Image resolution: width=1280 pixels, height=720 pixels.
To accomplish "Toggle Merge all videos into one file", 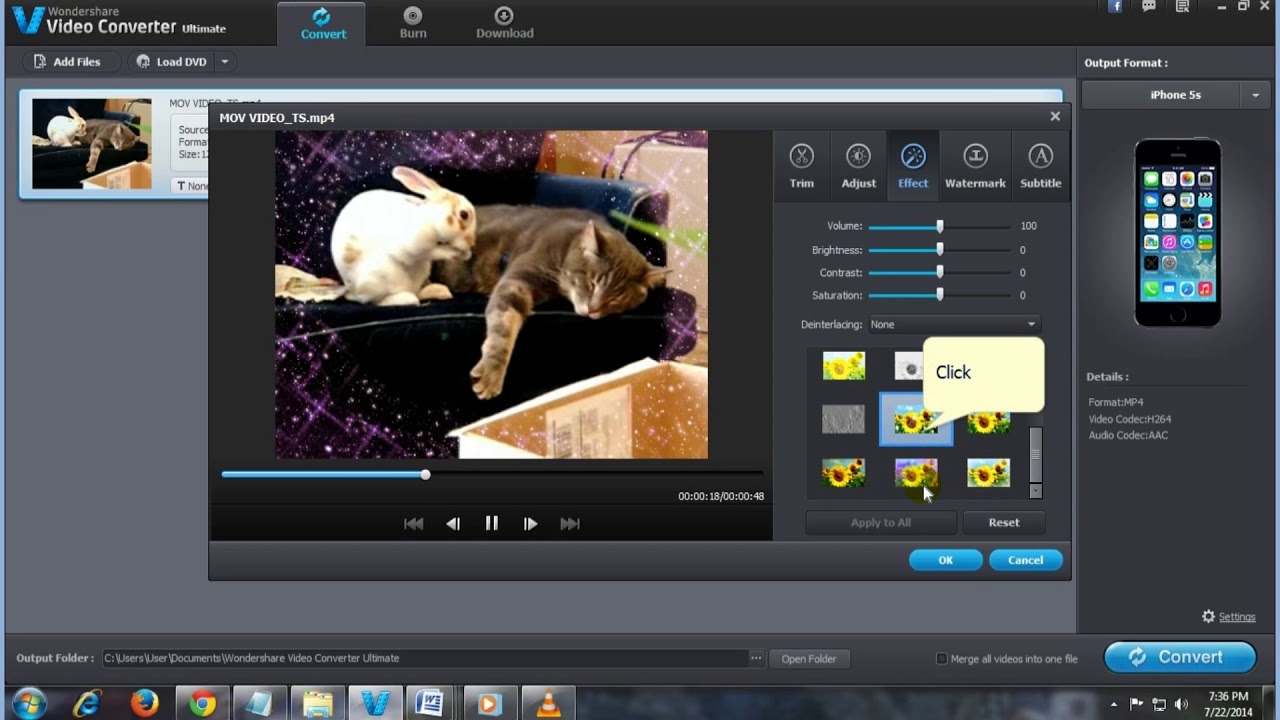I will coord(941,659).
